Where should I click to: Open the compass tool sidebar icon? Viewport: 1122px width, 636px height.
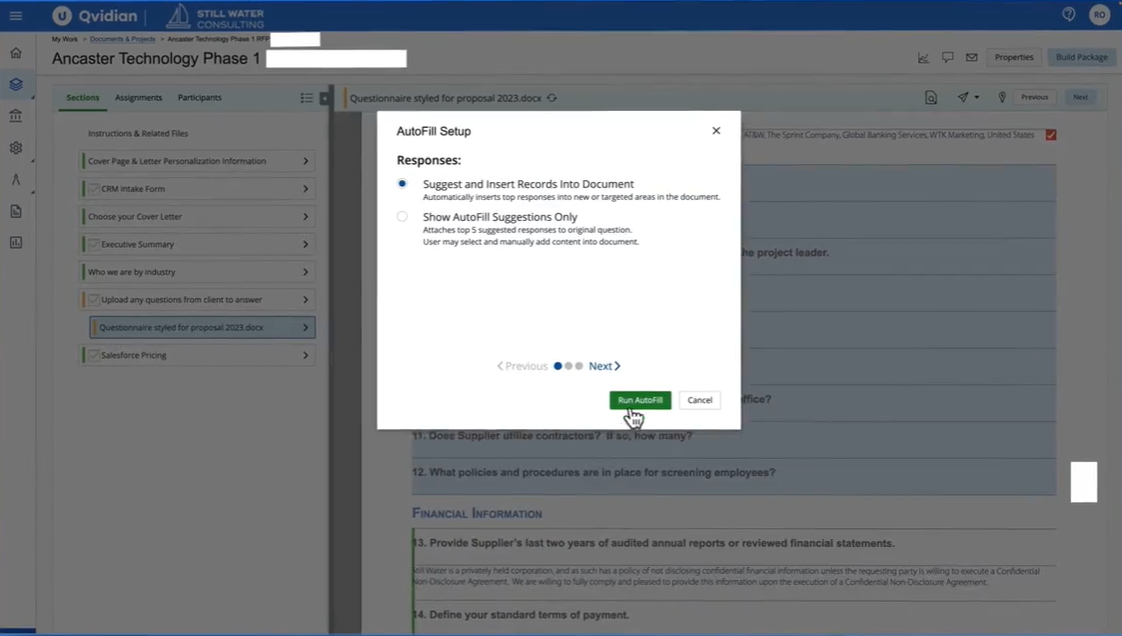16,180
